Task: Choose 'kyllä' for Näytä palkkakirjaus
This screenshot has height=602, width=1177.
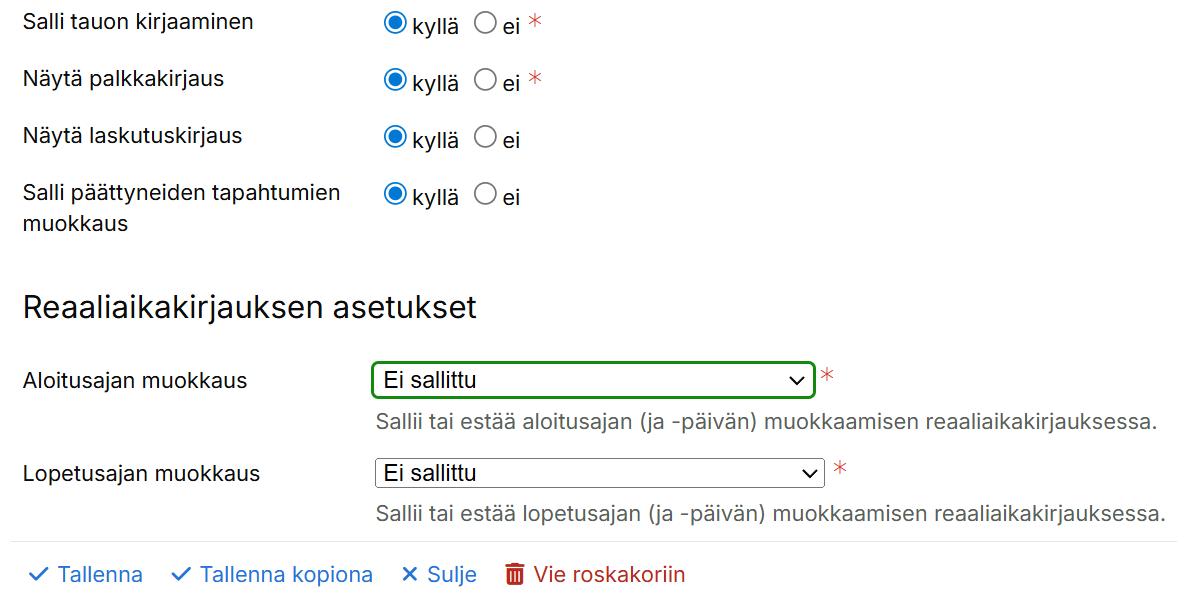Action: point(395,80)
